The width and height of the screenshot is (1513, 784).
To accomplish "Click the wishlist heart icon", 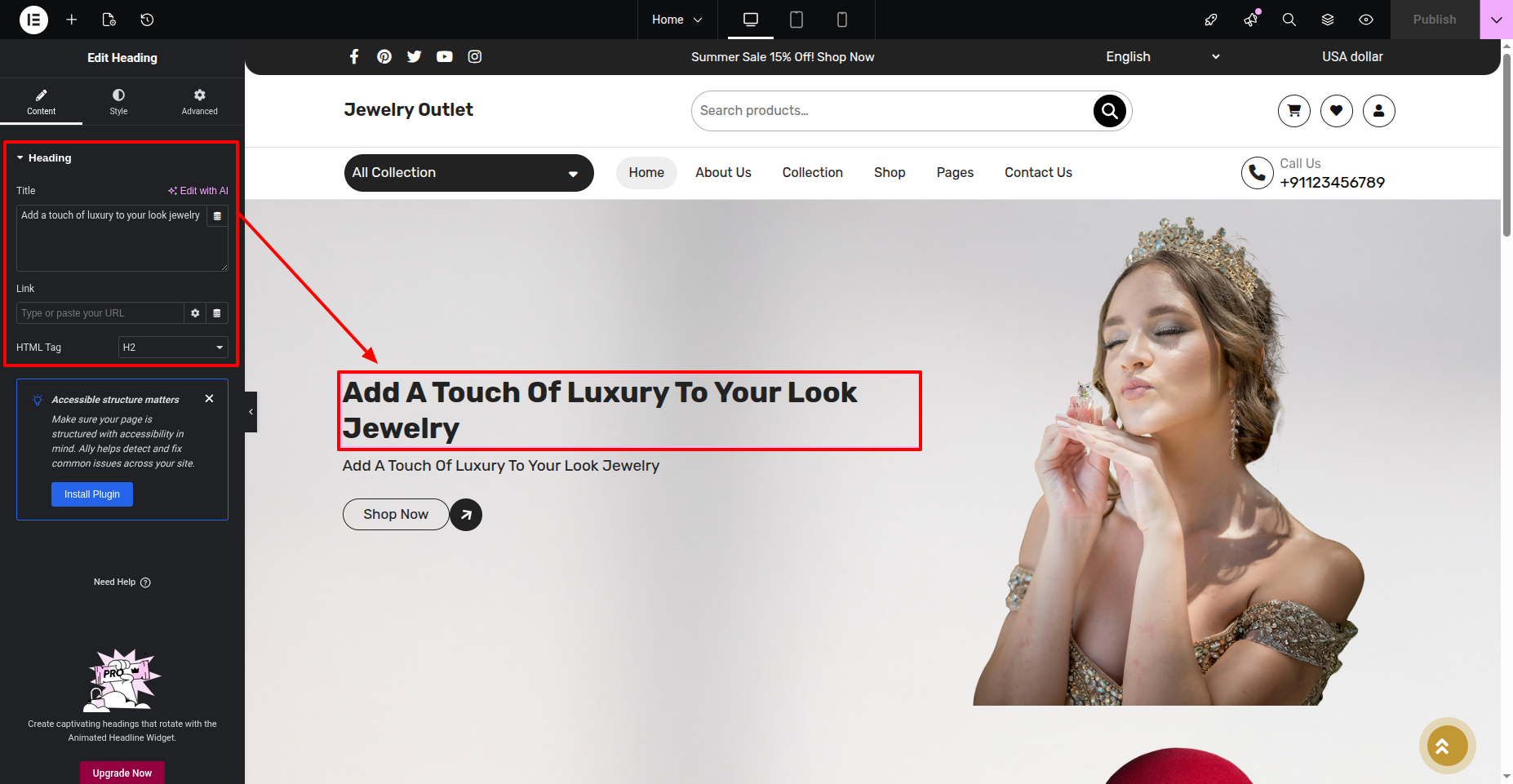I will click(1336, 111).
